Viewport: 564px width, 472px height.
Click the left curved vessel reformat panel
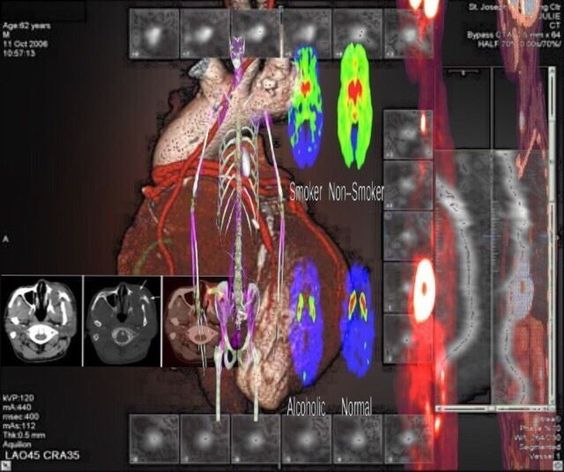coord(463,277)
